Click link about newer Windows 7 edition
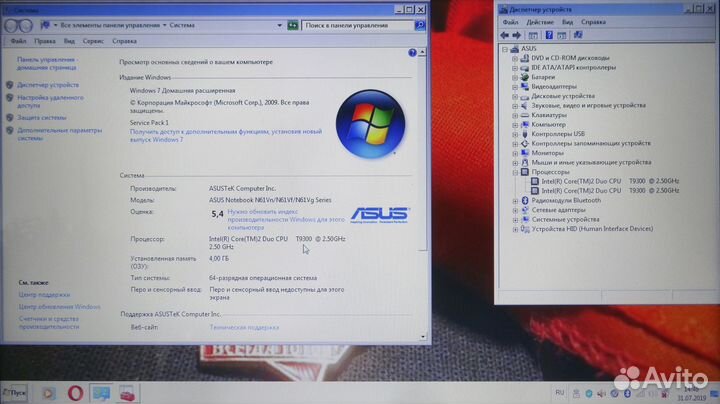This screenshot has width=720, height=404. pyautogui.click(x=226, y=135)
